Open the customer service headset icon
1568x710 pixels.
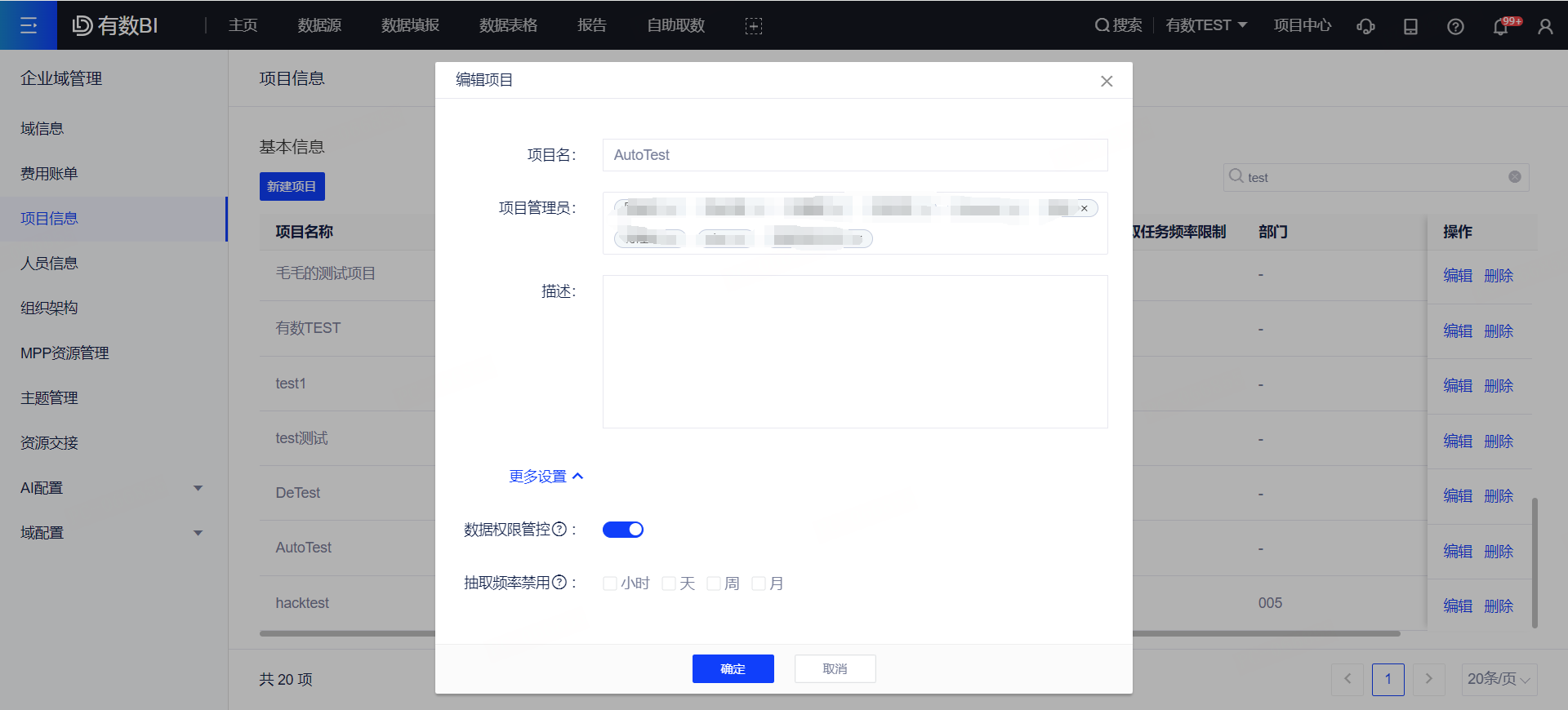1365,26
